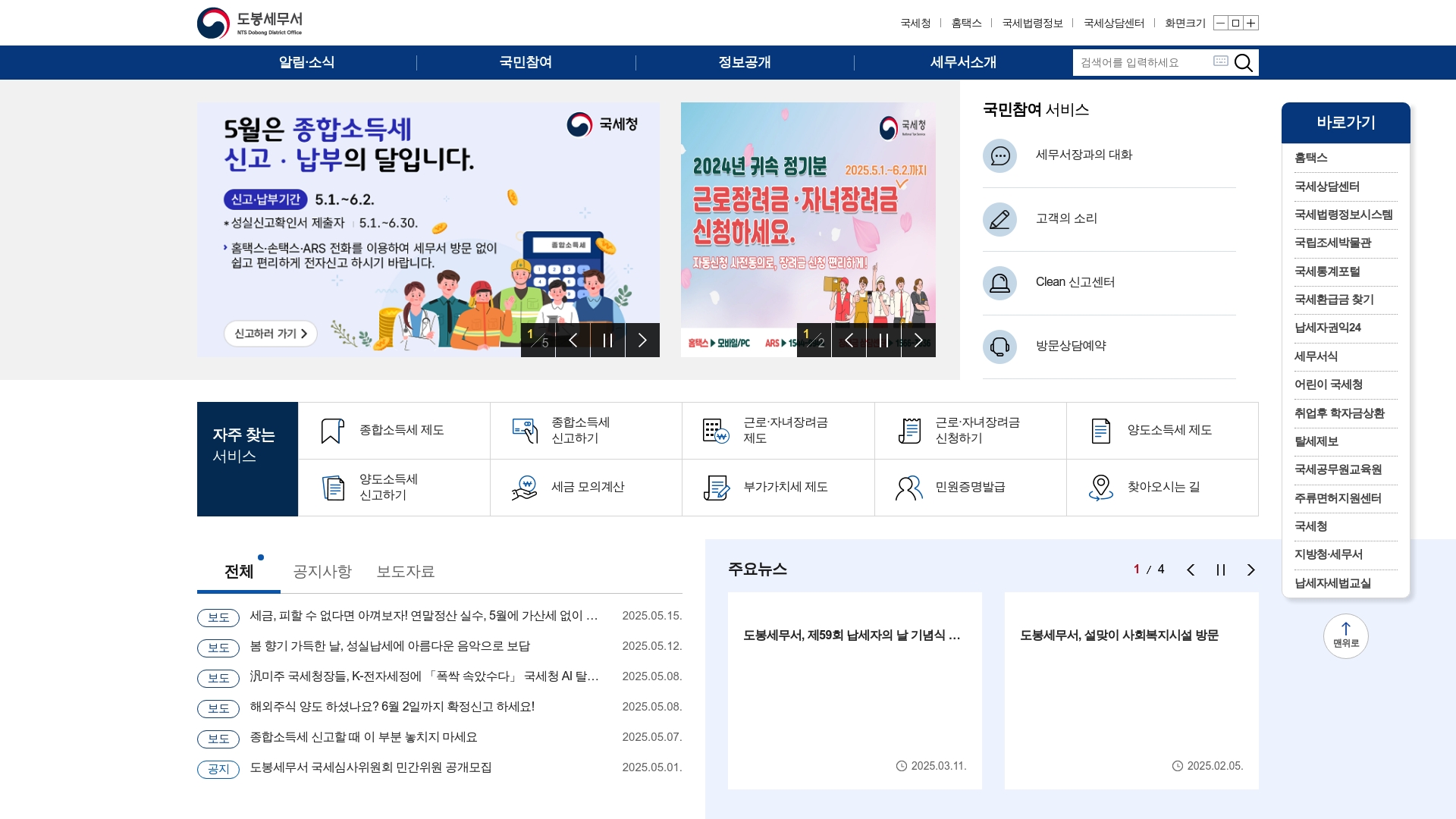Open article 해외주식 양도 하셨나요?
Viewport: 1456px width, 819px height.
(392, 707)
